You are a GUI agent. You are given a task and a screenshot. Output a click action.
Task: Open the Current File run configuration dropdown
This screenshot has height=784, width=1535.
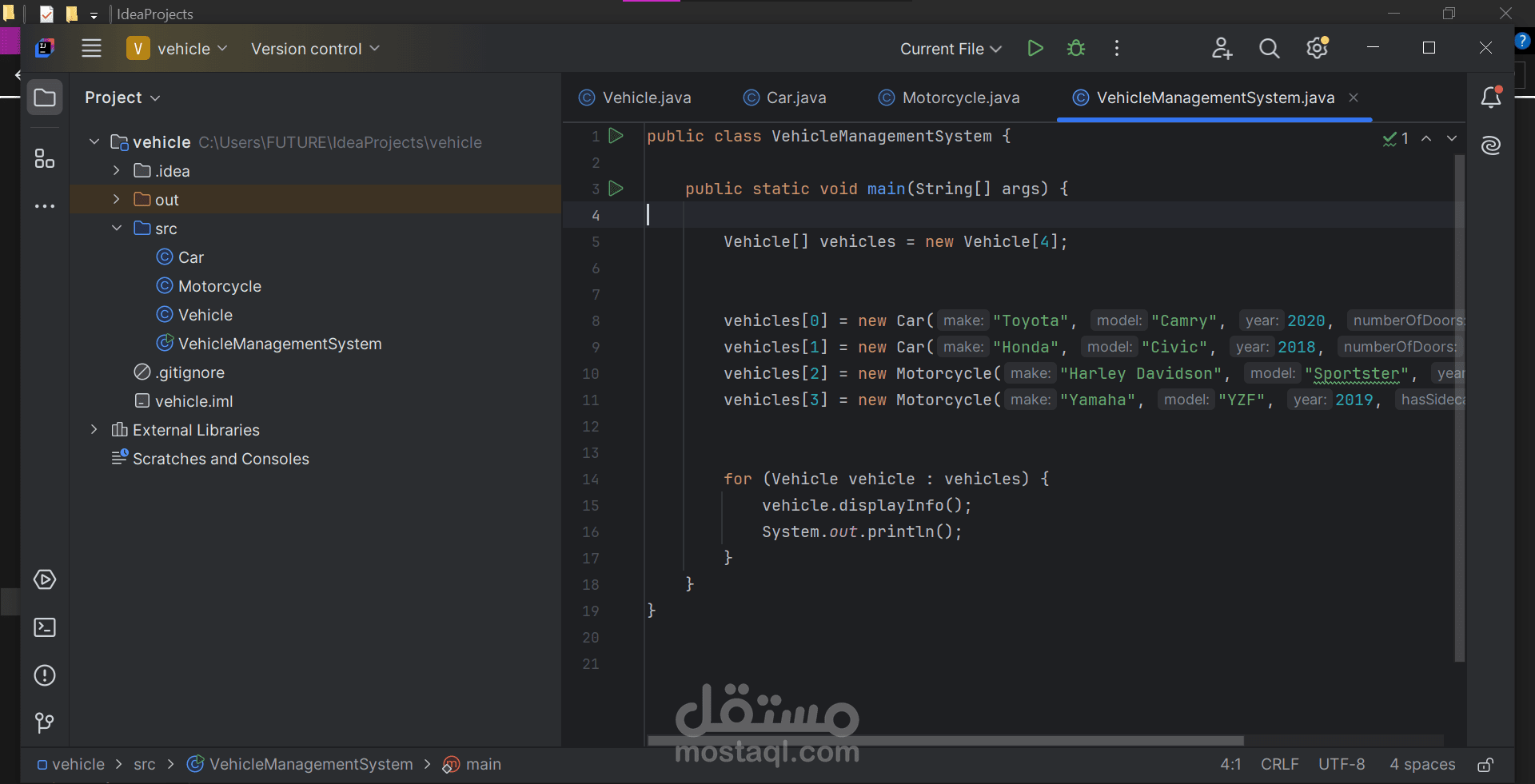[951, 49]
